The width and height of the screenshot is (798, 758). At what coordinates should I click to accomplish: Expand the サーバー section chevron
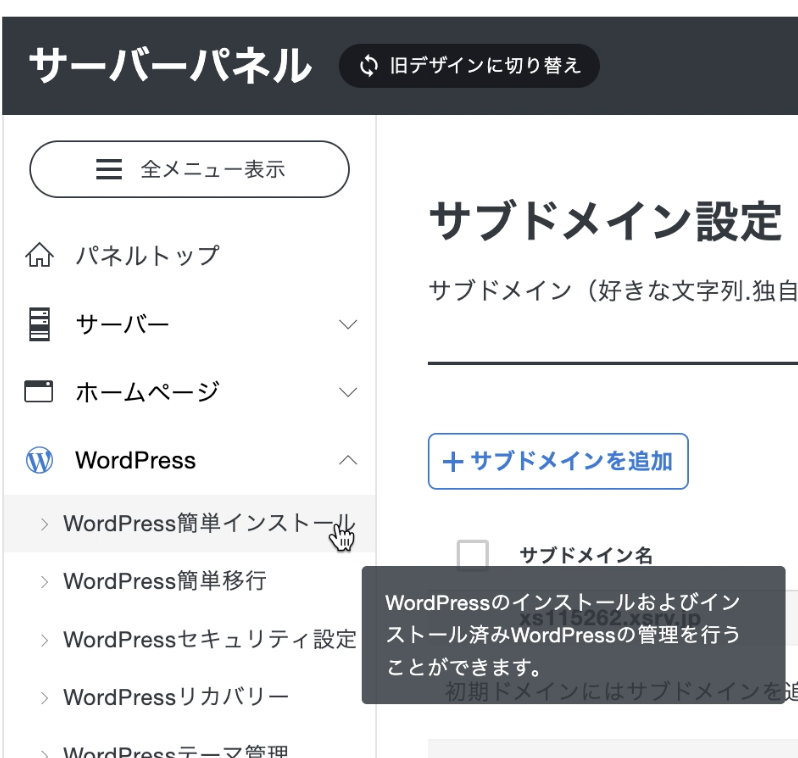click(348, 325)
